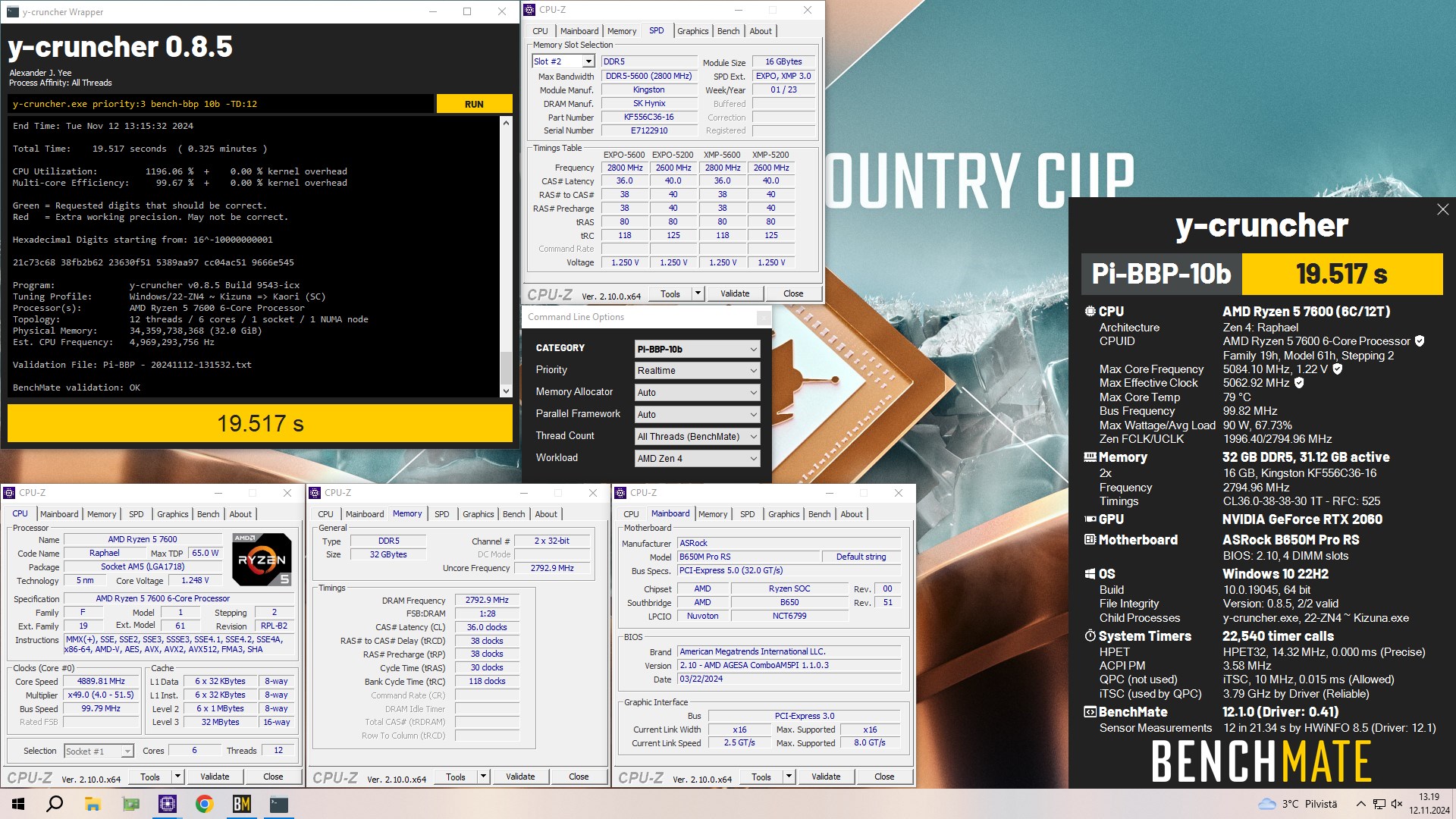The width and height of the screenshot is (1456, 819).
Task: Open Tools arrow in Mainboard CPU-Z window
Action: tap(789, 777)
